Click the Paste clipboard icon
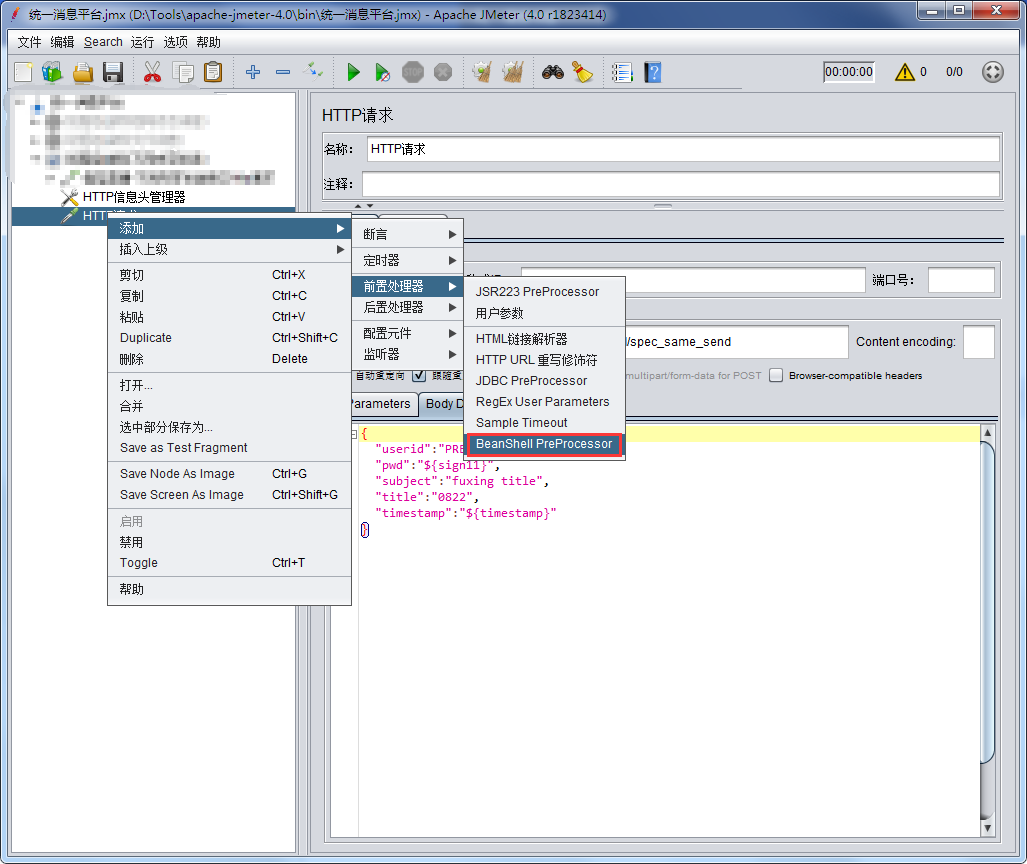Screen dimensions: 1027x864 click(213, 72)
